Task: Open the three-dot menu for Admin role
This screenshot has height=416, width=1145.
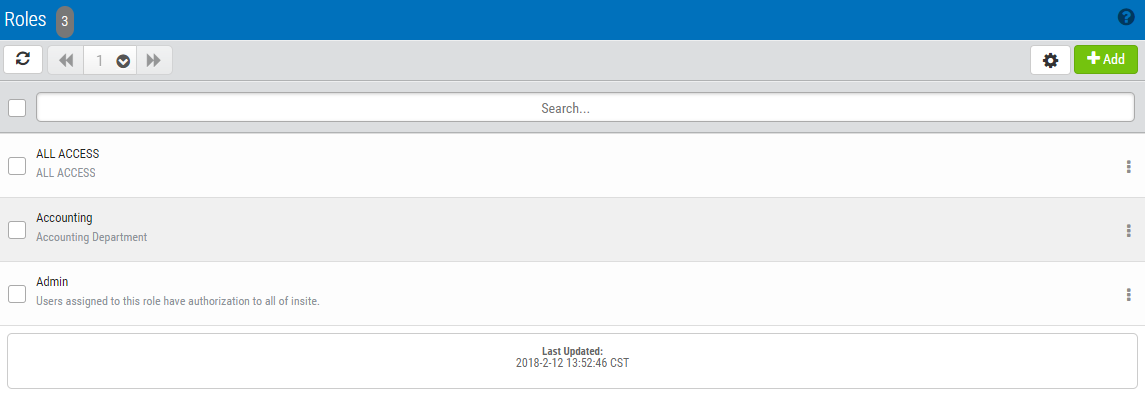Action: pos(1128,295)
